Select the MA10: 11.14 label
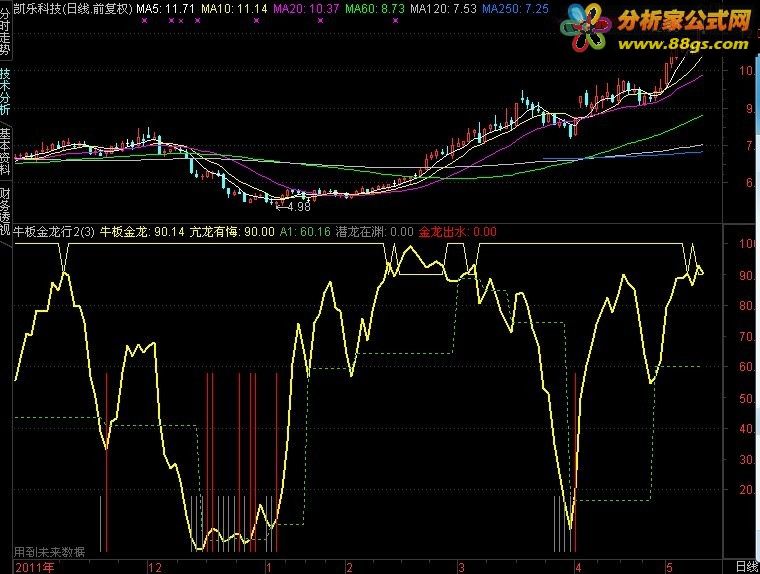The image size is (760, 574). click(234, 8)
